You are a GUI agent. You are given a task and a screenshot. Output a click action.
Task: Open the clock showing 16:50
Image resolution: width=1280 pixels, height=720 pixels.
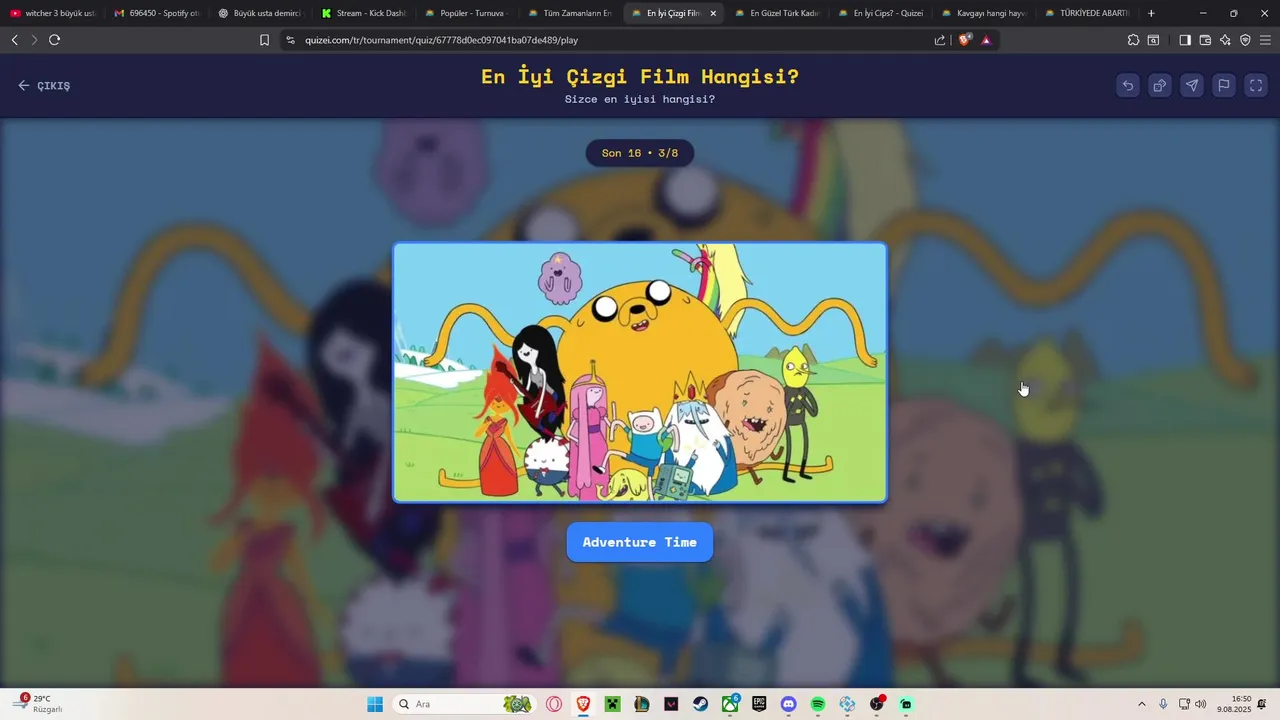pos(1234,704)
